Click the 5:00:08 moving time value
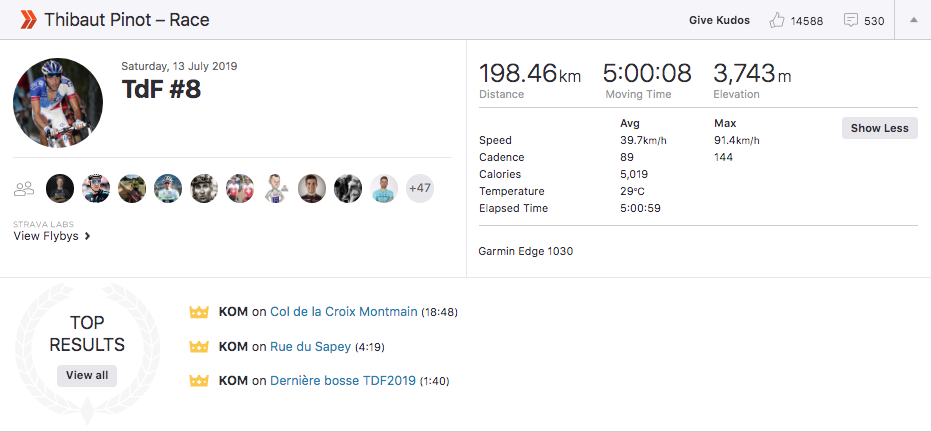This screenshot has height=432, width=931. [x=647, y=74]
